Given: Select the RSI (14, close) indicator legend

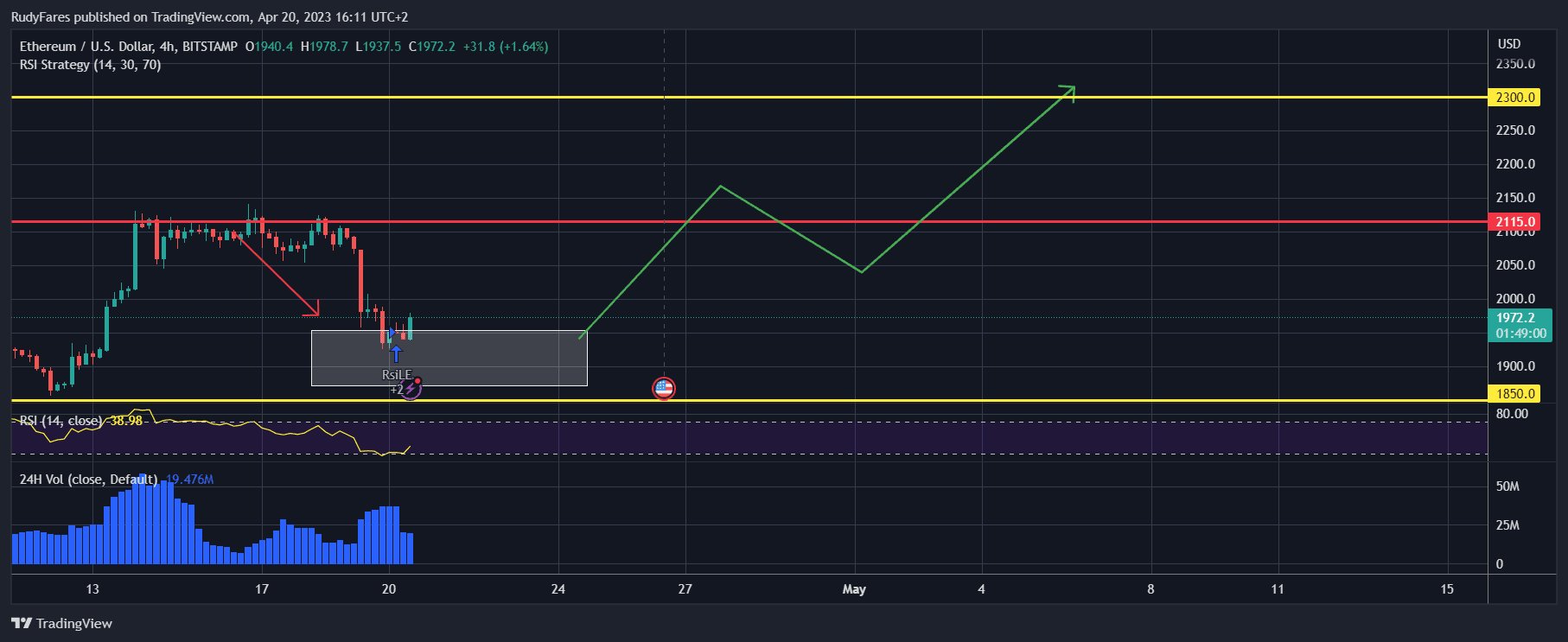Looking at the screenshot, I should (61, 421).
